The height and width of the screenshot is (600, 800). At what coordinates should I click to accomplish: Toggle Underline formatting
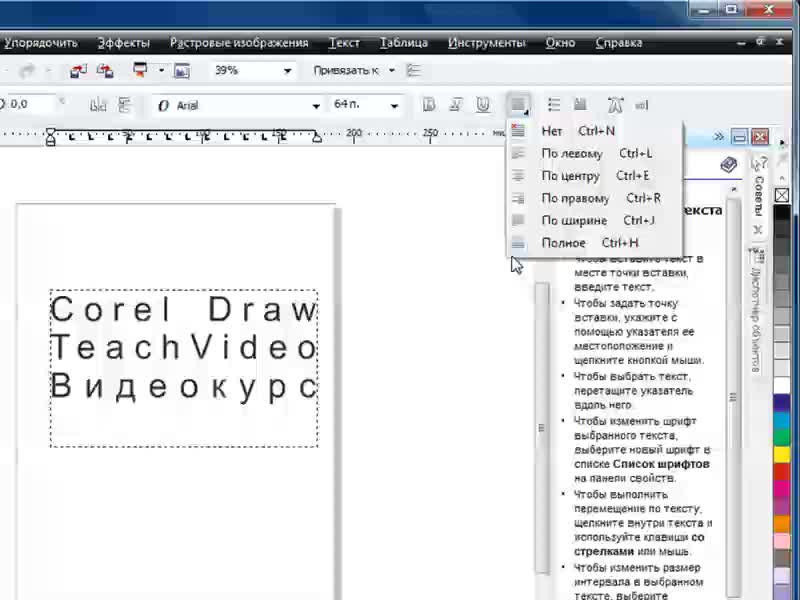(482, 105)
